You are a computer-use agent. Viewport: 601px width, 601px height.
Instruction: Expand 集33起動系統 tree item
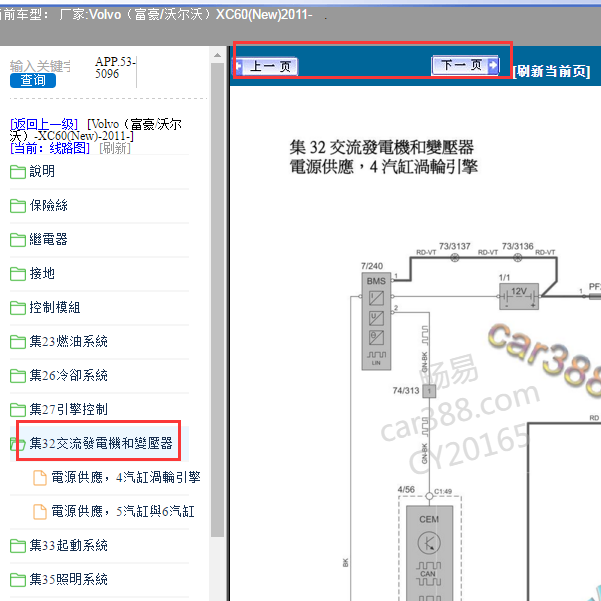[x=69, y=545]
